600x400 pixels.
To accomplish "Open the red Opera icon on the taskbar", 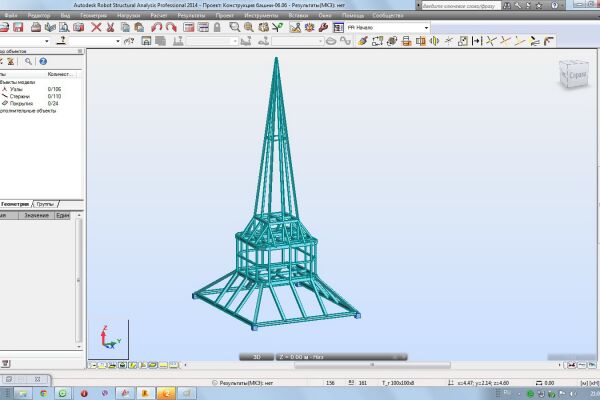I will [x=84, y=393].
